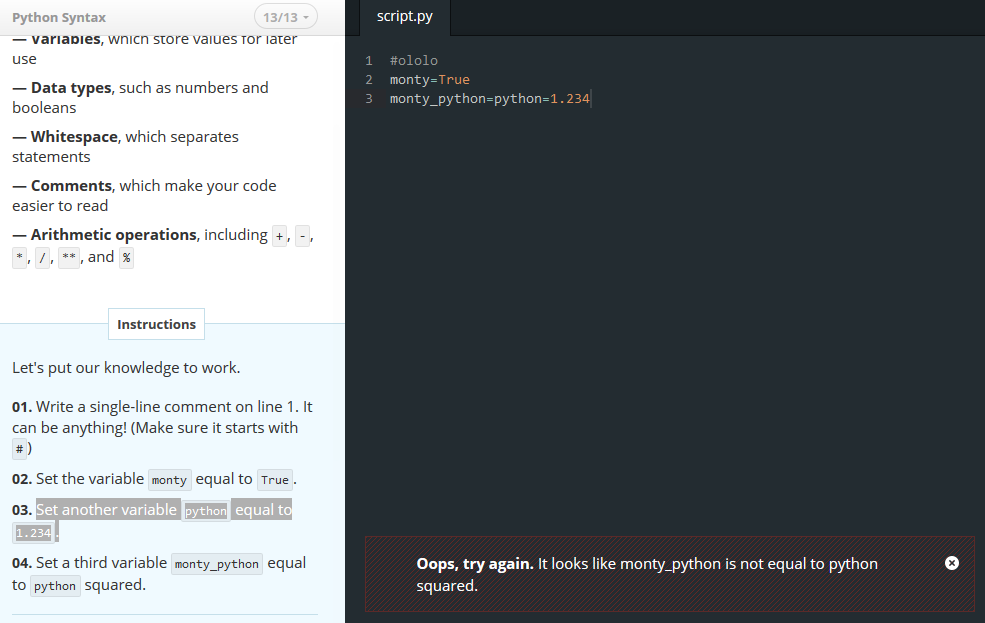Click line number 2 in the gutter
This screenshot has height=623, width=985.
point(369,80)
